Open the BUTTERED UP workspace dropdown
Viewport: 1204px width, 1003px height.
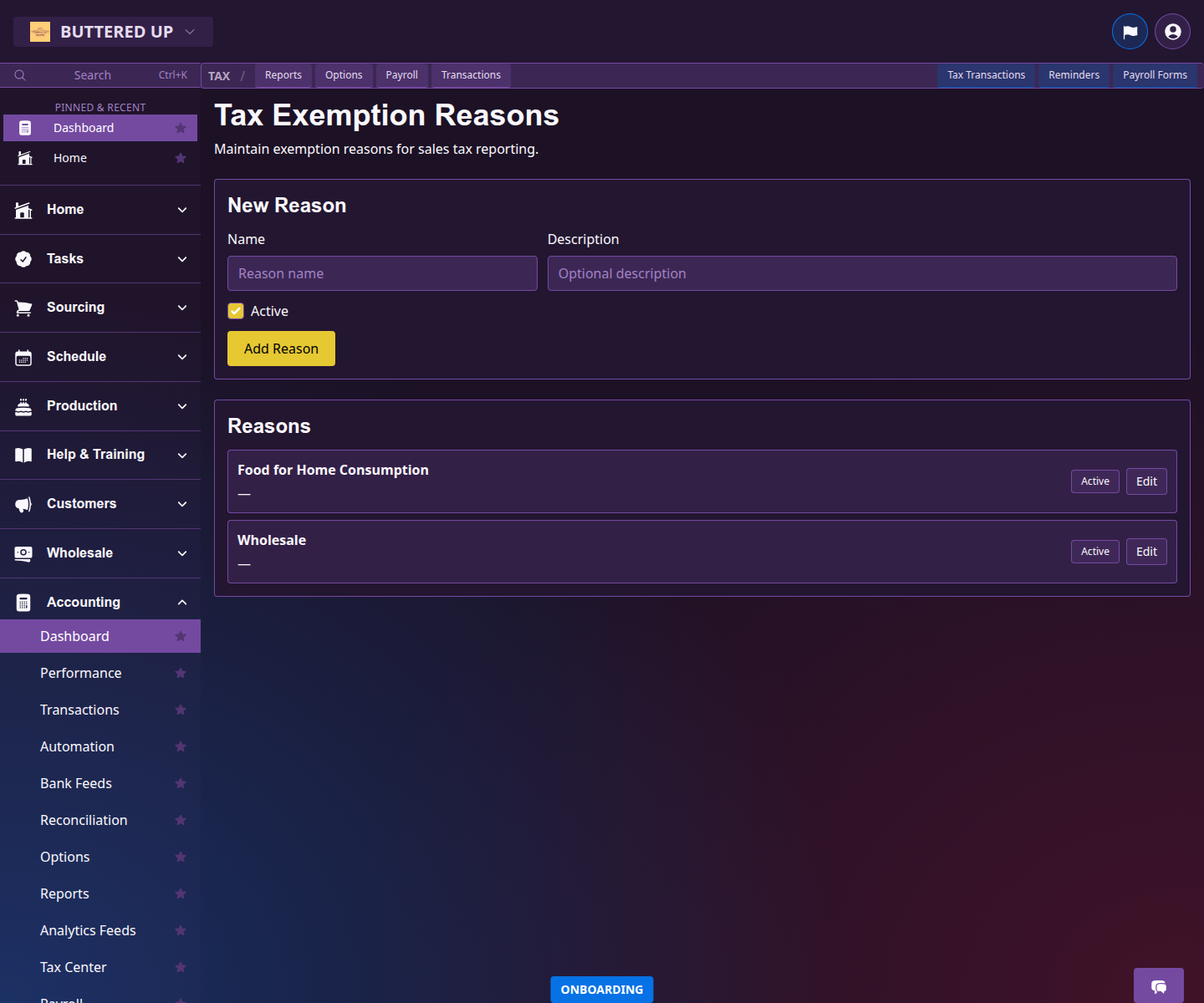pos(113,31)
